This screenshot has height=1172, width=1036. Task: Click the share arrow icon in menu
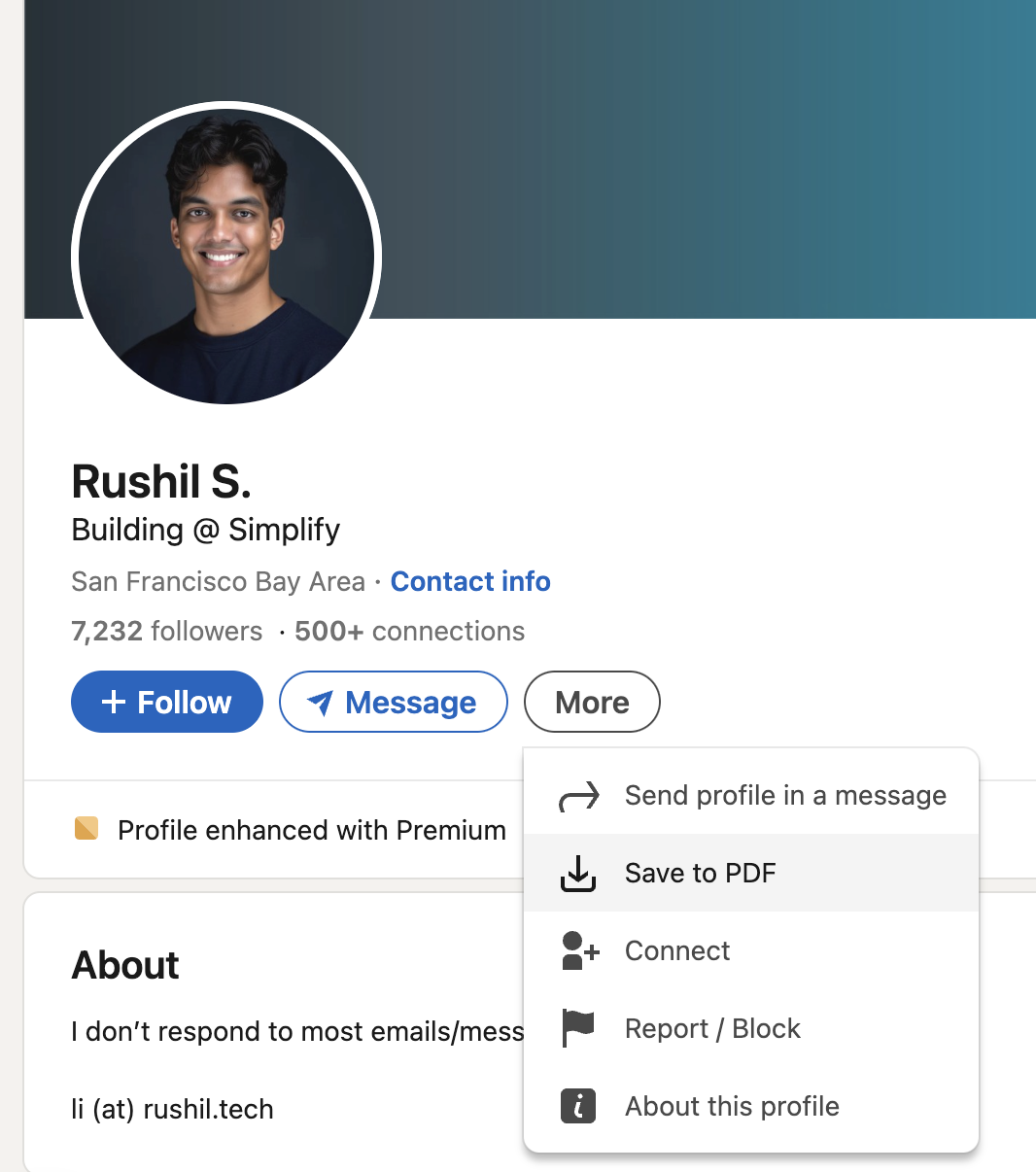click(x=579, y=796)
